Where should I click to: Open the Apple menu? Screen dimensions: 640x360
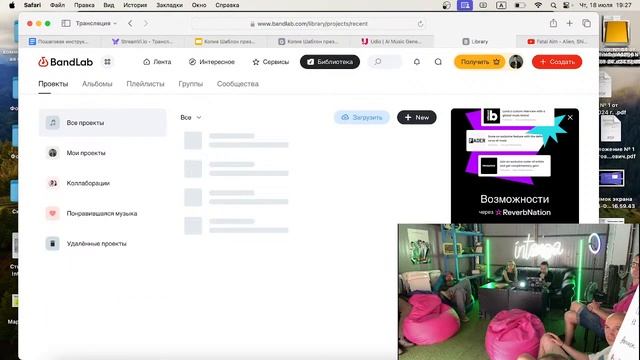click(12, 5)
